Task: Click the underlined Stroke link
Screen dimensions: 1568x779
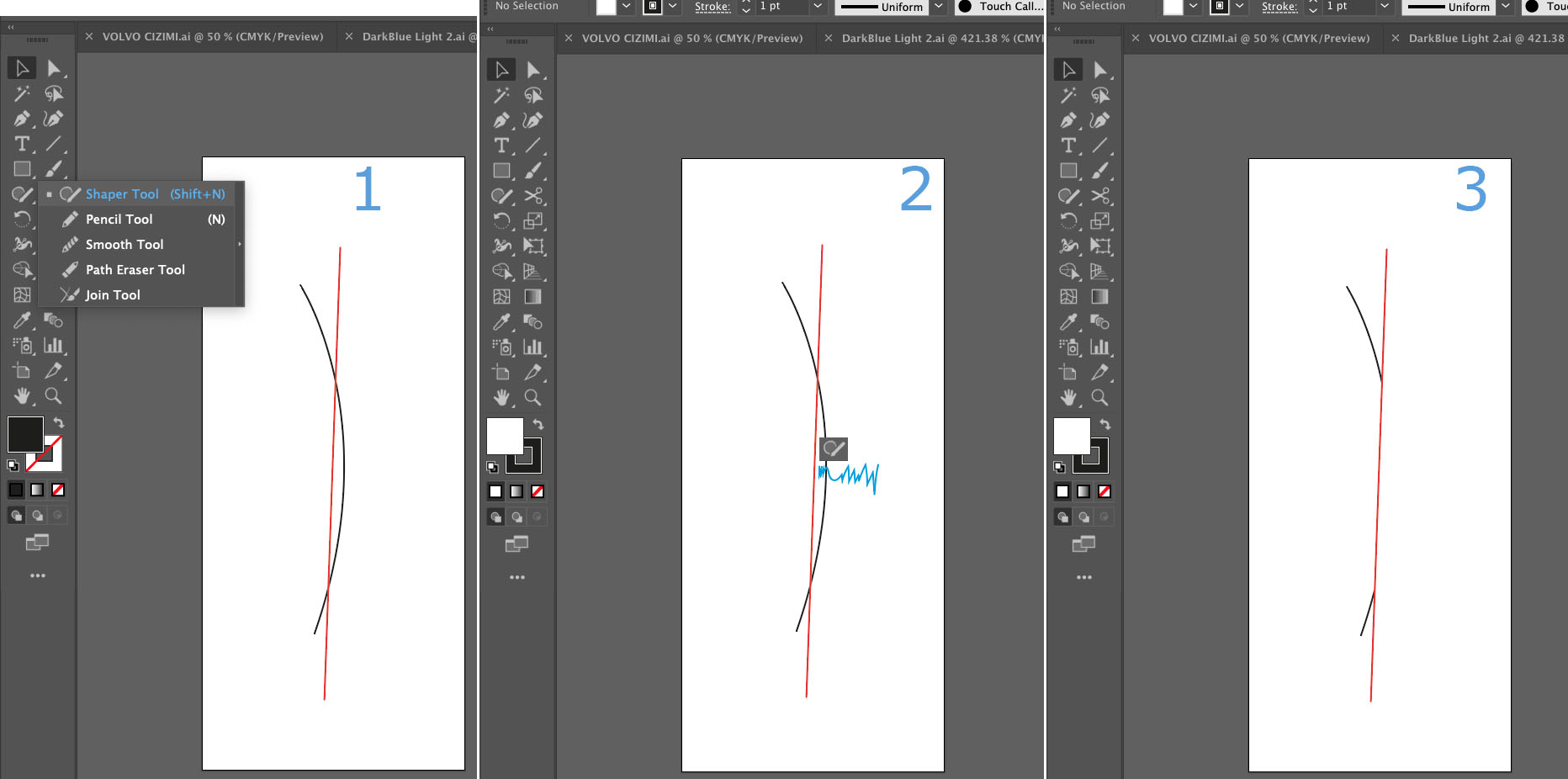Action: [x=712, y=7]
